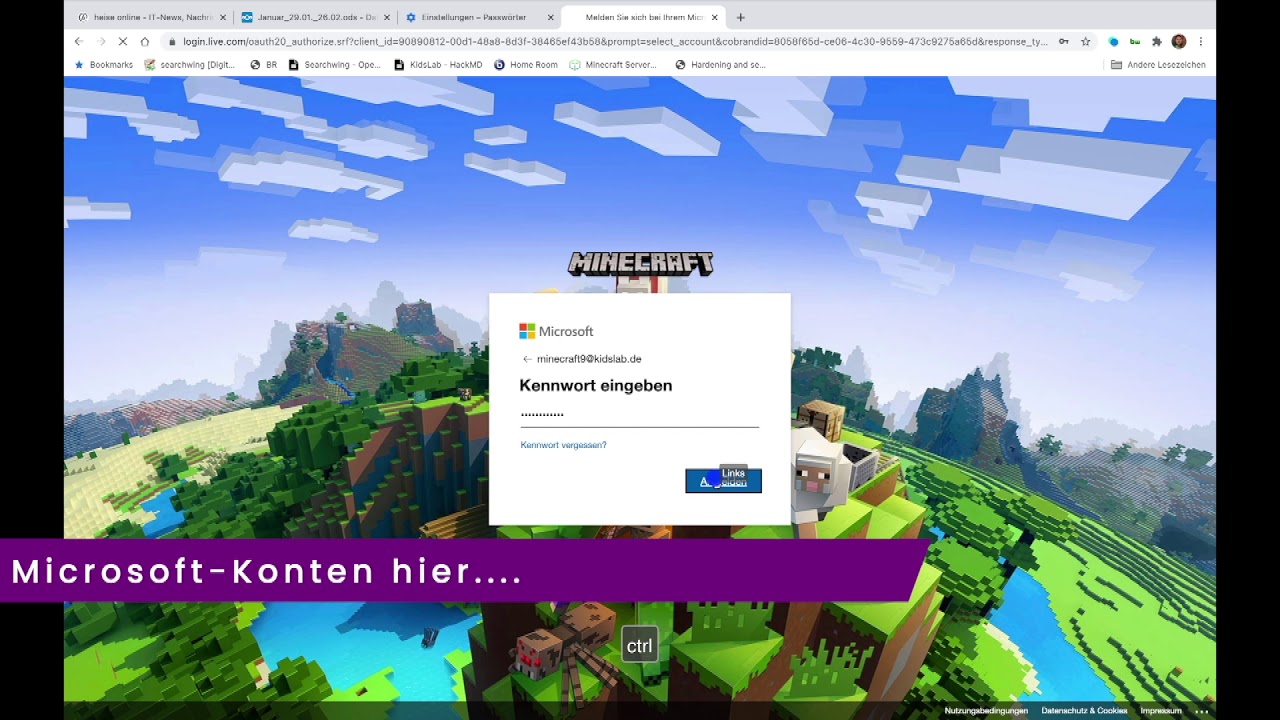Focus the password input field
Image resolution: width=1280 pixels, height=720 pixels.
click(639, 414)
